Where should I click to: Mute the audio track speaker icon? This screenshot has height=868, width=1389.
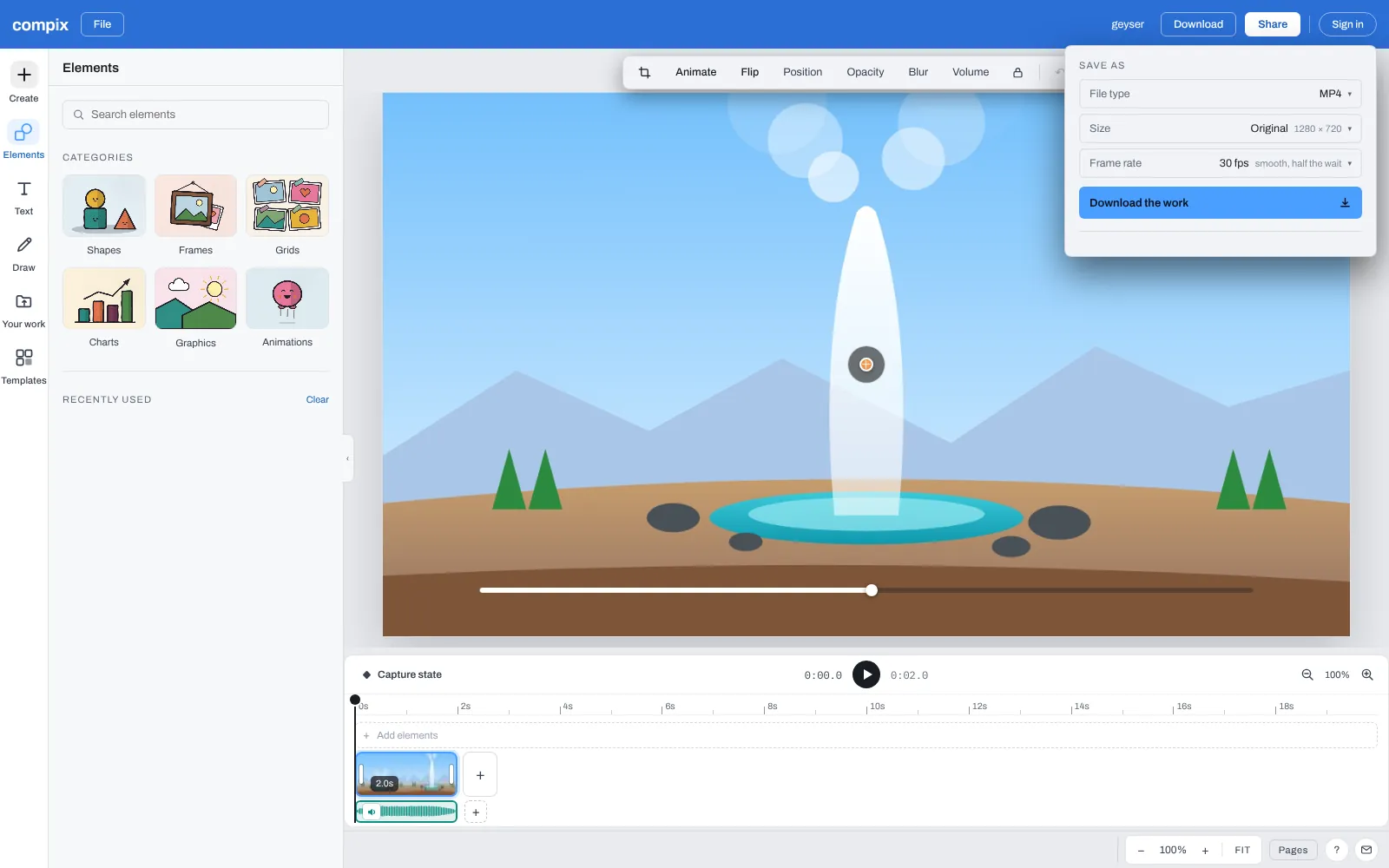tap(372, 812)
